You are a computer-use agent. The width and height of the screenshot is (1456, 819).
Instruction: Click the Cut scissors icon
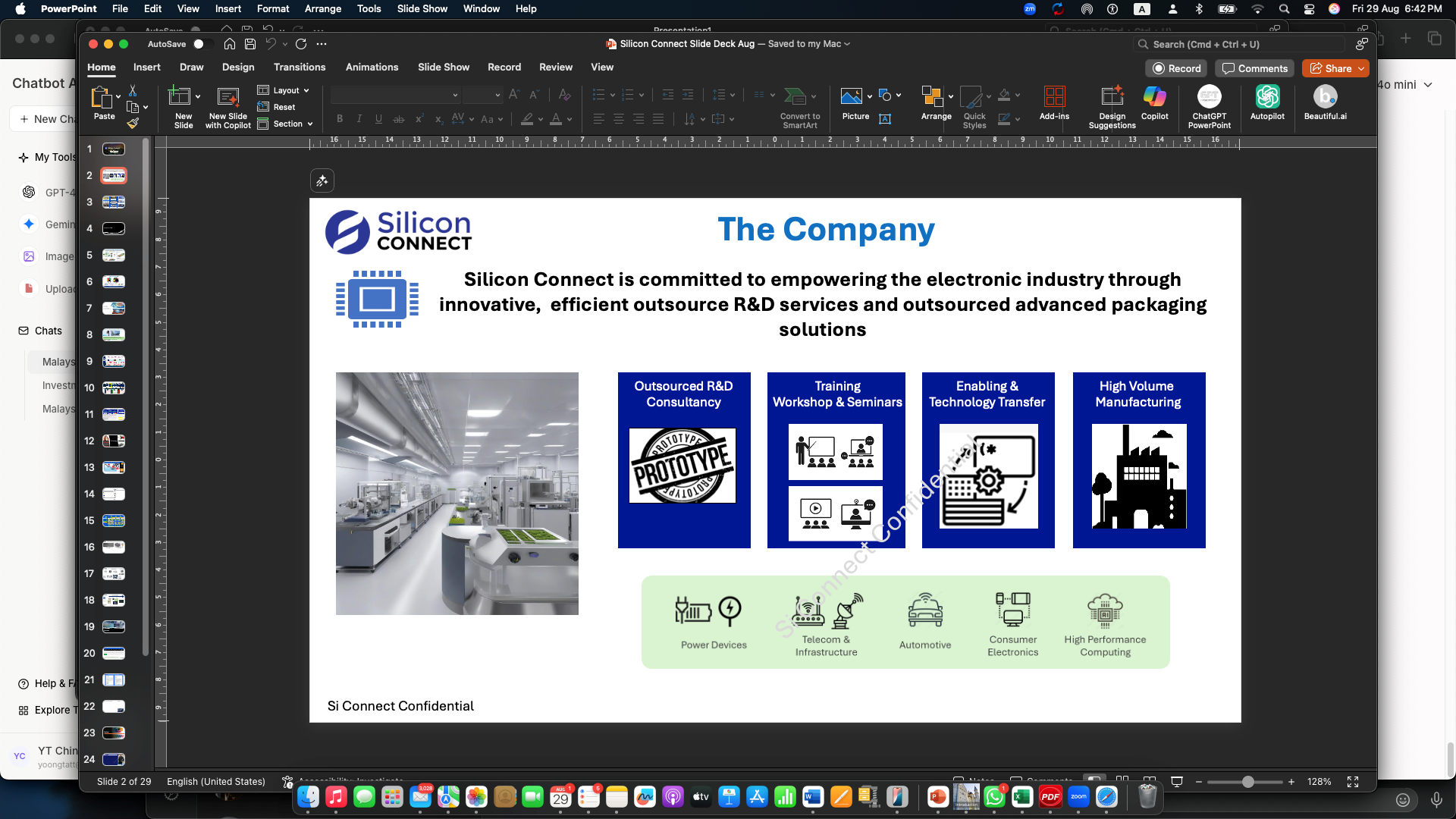tap(133, 90)
